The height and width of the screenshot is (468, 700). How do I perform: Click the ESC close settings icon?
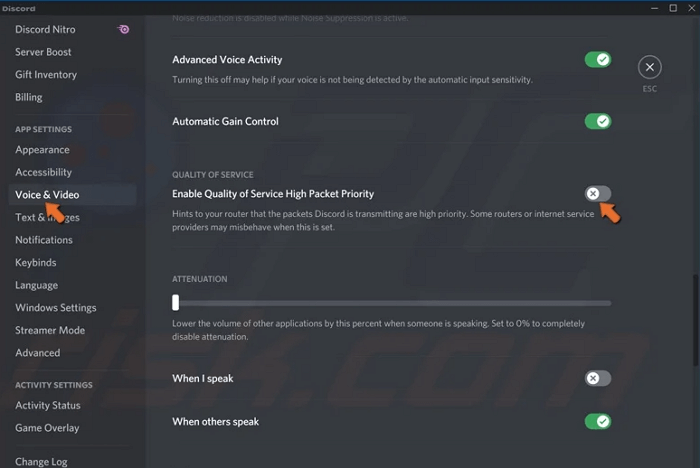(x=650, y=67)
